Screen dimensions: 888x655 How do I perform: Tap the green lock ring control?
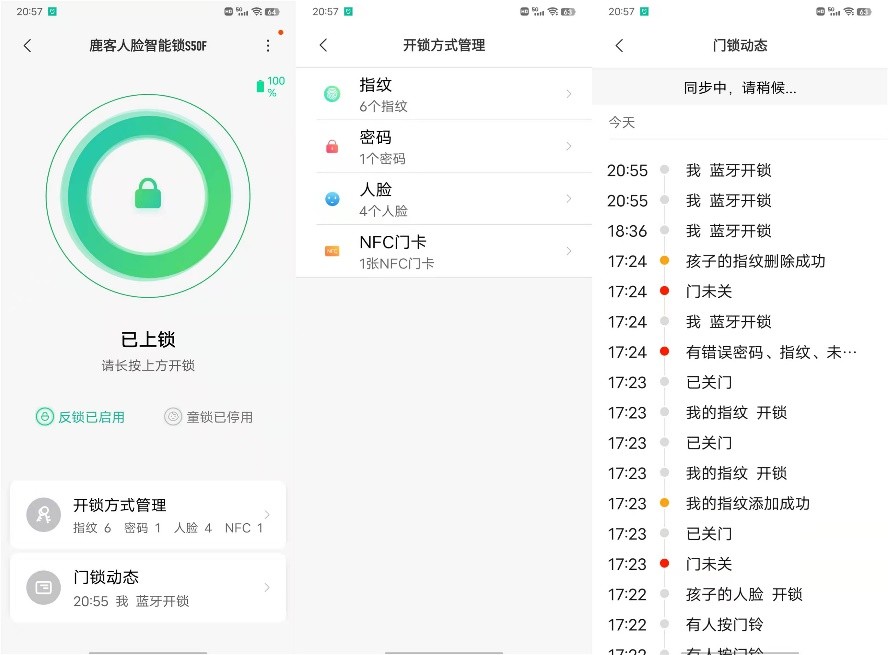tap(148, 196)
